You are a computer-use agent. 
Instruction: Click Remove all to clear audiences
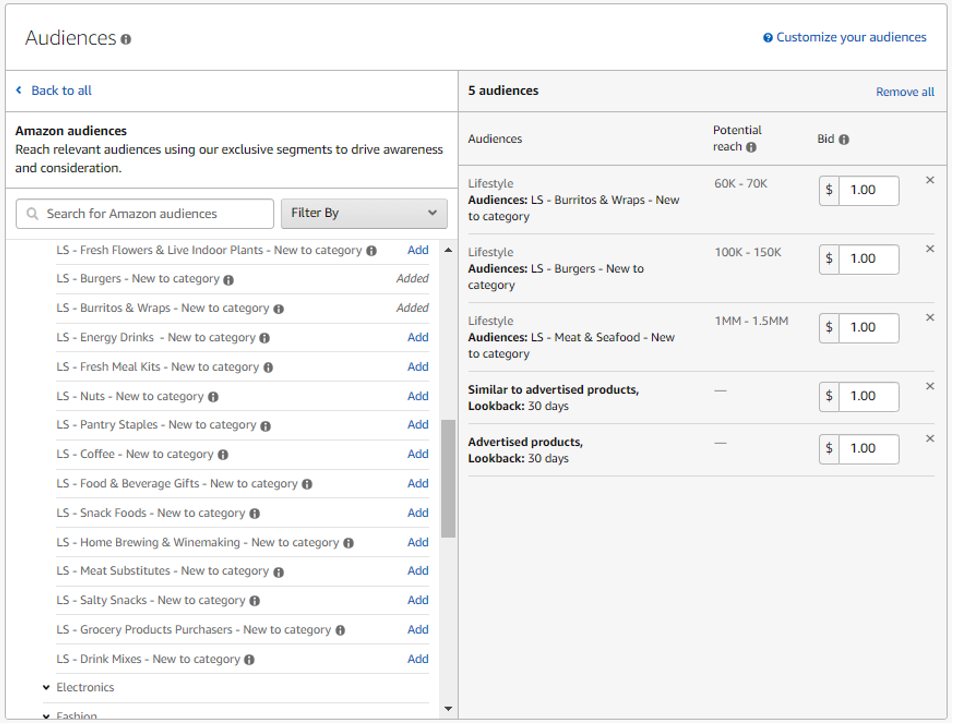[906, 90]
